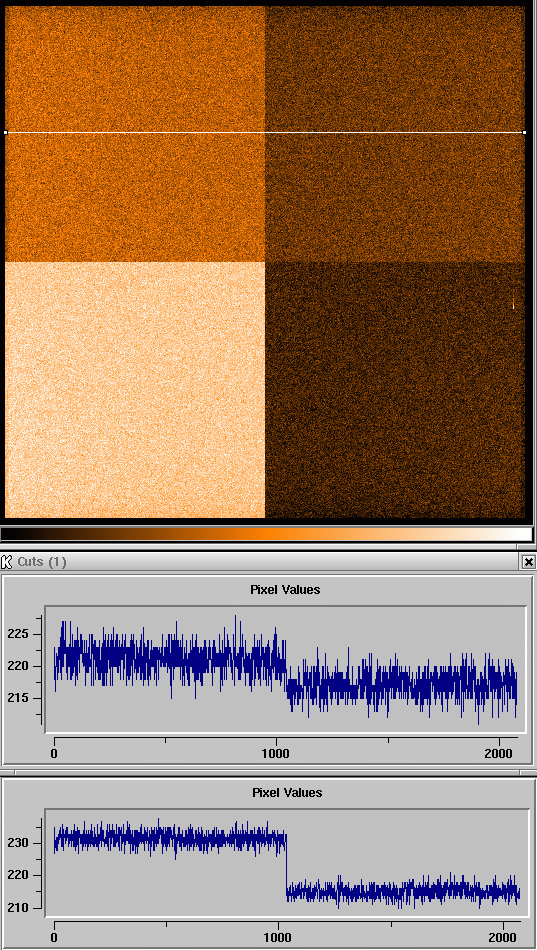Click the divider bar between the two plots
537x950 pixels.
coord(268,773)
